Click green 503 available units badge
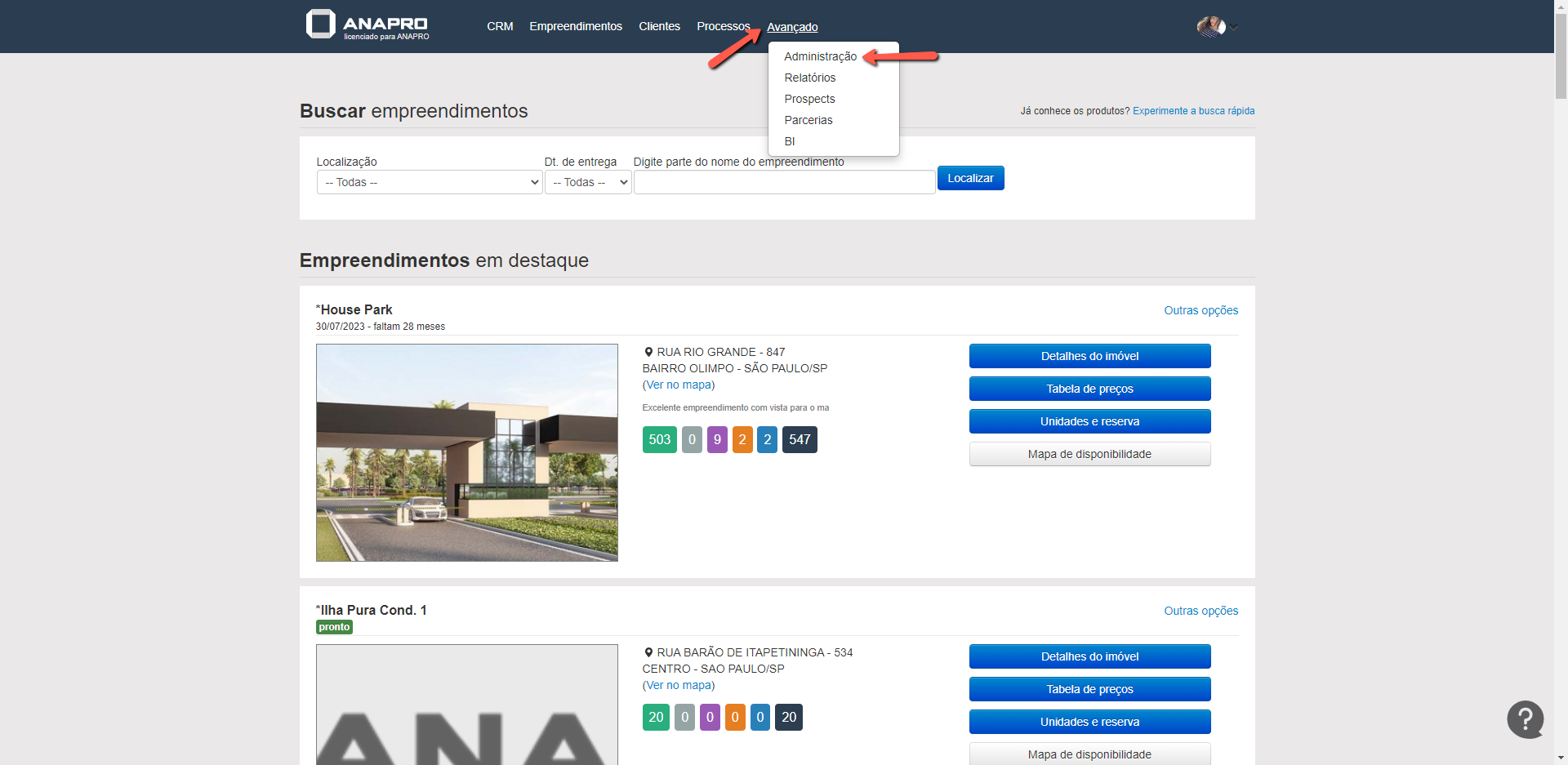This screenshot has width=1568, height=765. click(659, 440)
